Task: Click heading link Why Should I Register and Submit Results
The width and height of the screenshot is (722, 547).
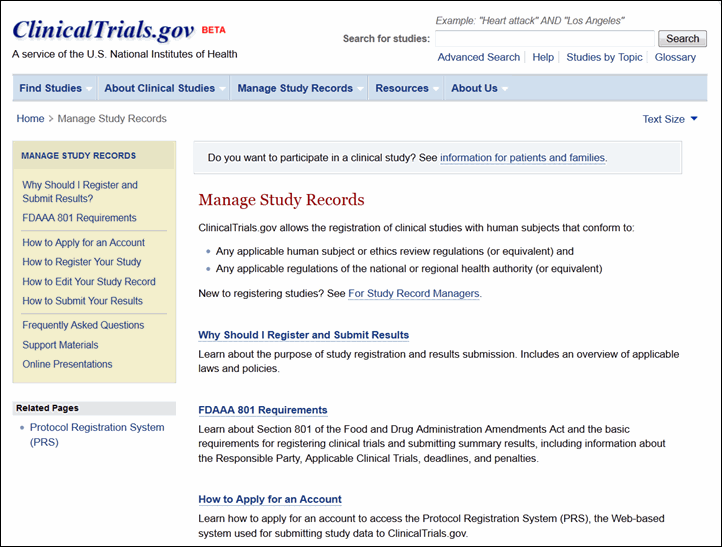Action: click(303, 335)
